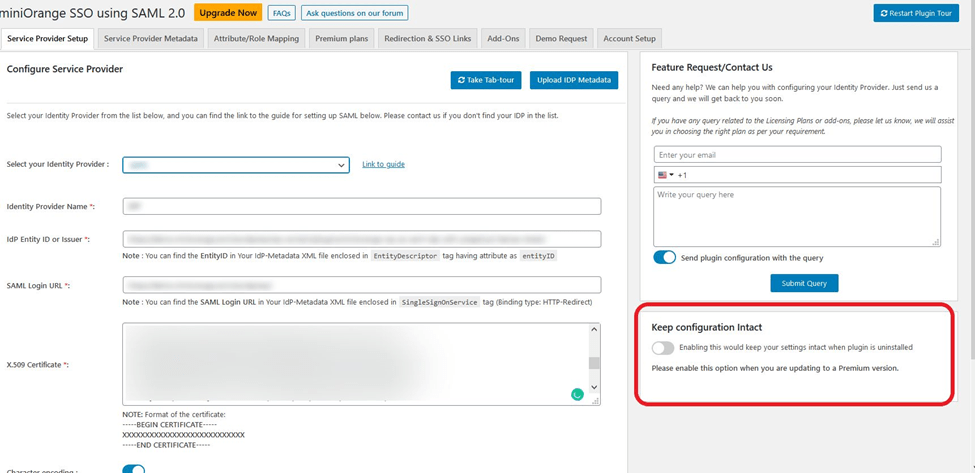Click the refresh icon on Restart Plugin Tour
This screenshot has width=975, height=473.
point(884,13)
